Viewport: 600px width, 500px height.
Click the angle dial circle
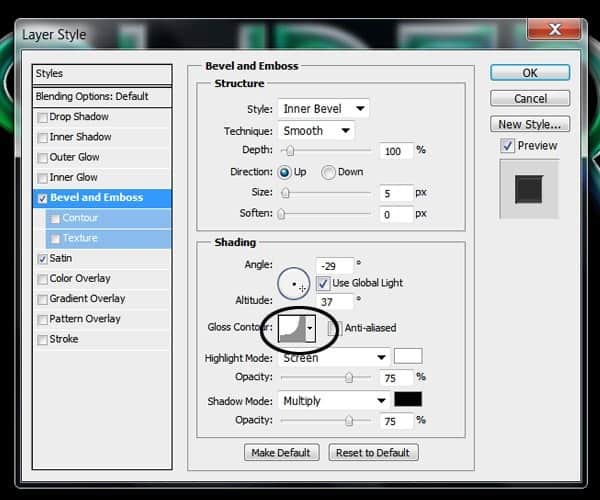(293, 283)
